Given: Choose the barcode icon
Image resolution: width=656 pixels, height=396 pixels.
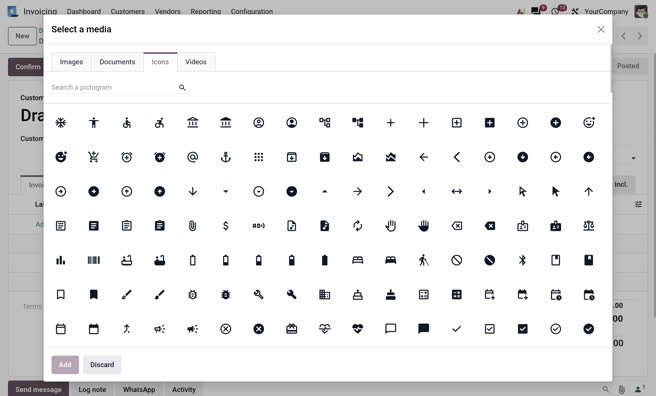Looking at the screenshot, I should coord(94,260).
